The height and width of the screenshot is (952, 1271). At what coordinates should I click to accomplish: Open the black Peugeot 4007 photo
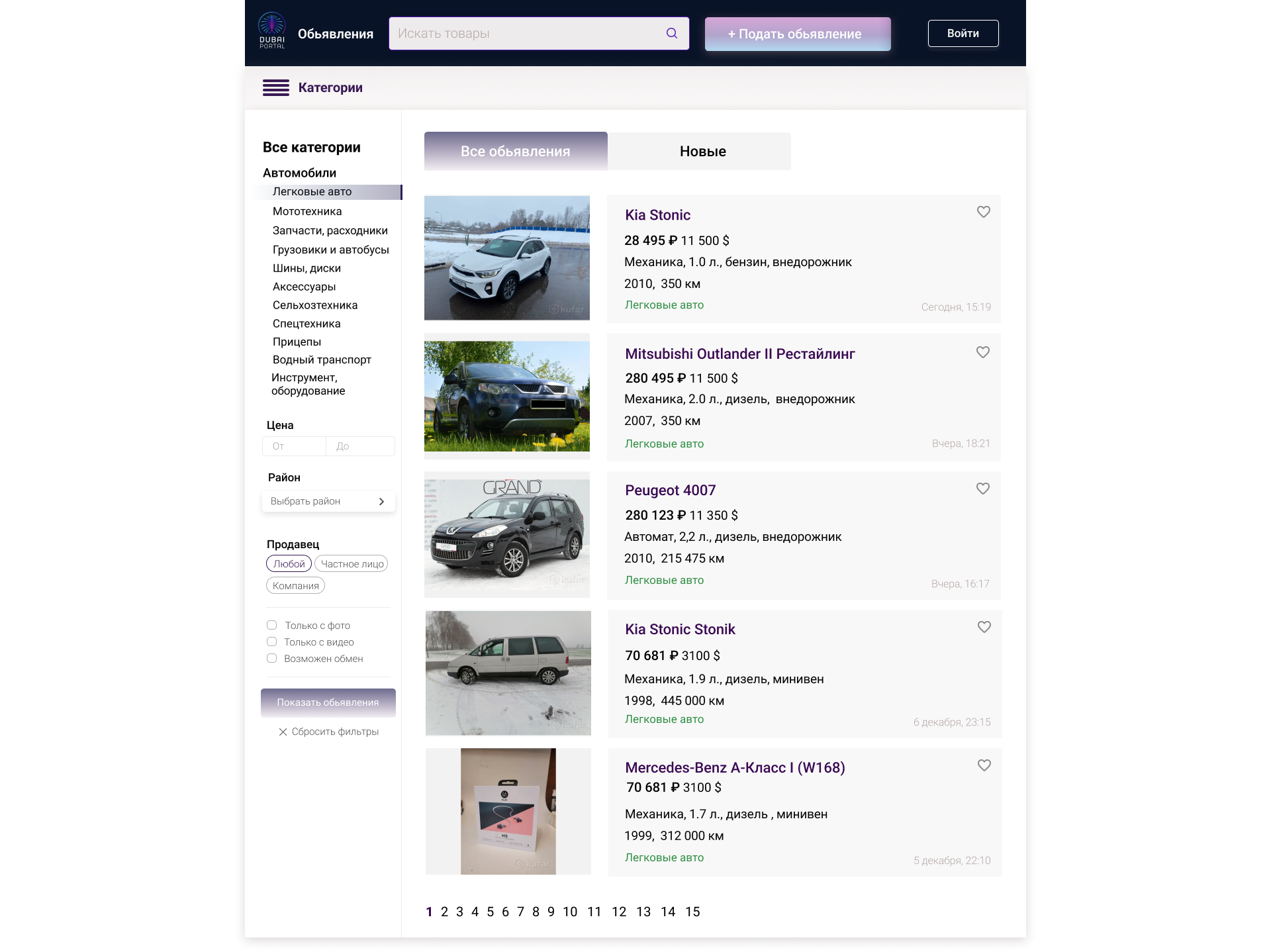click(x=507, y=534)
